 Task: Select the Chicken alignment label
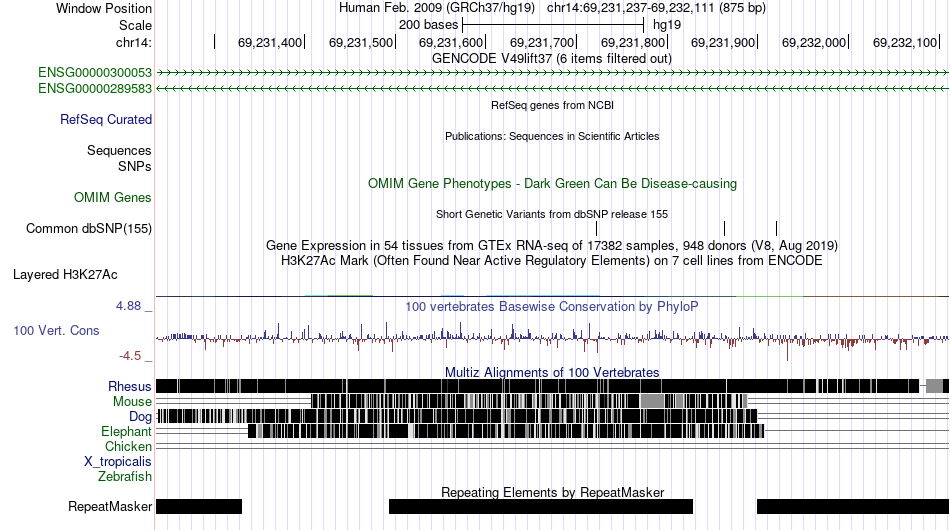point(128,446)
